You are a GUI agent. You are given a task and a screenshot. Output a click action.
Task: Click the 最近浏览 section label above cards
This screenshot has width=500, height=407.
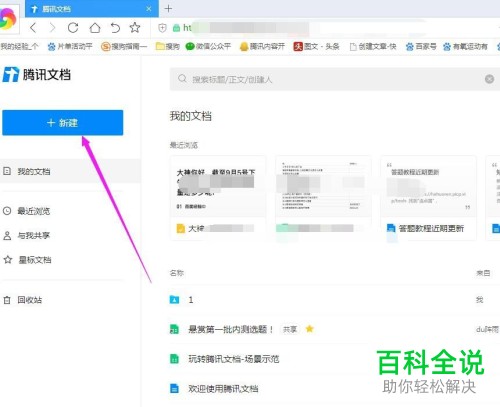(184, 145)
